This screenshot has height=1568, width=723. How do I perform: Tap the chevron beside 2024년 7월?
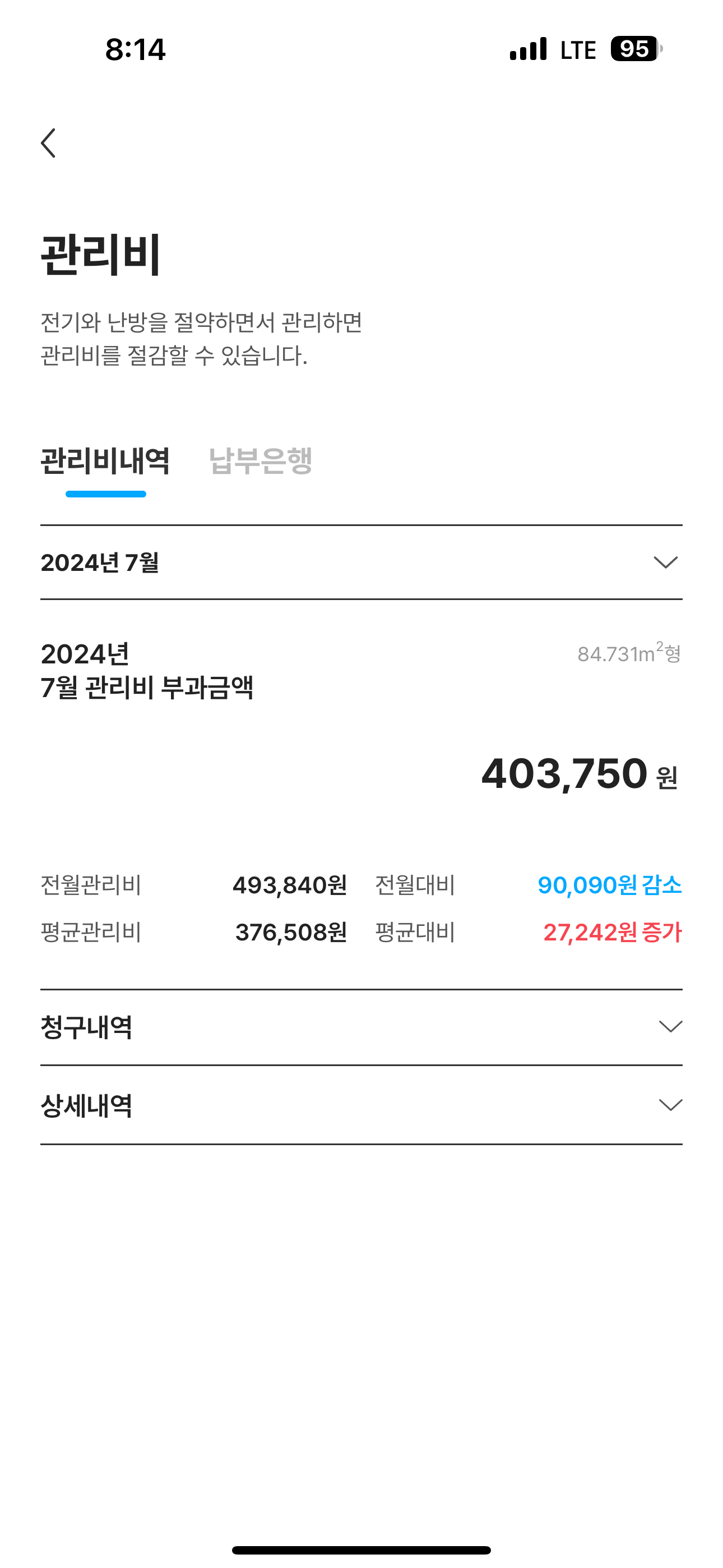665,562
